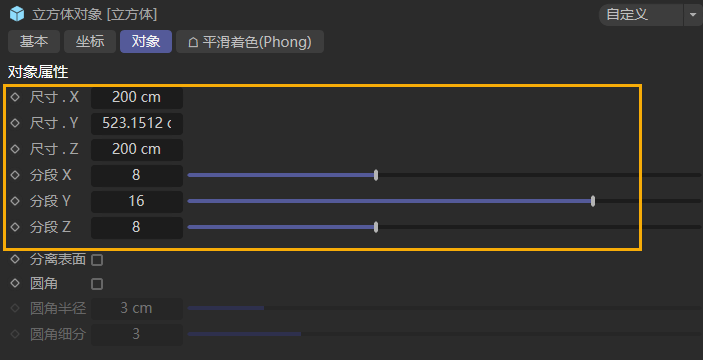Click the cube object icon in header

[x=17, y=14]
